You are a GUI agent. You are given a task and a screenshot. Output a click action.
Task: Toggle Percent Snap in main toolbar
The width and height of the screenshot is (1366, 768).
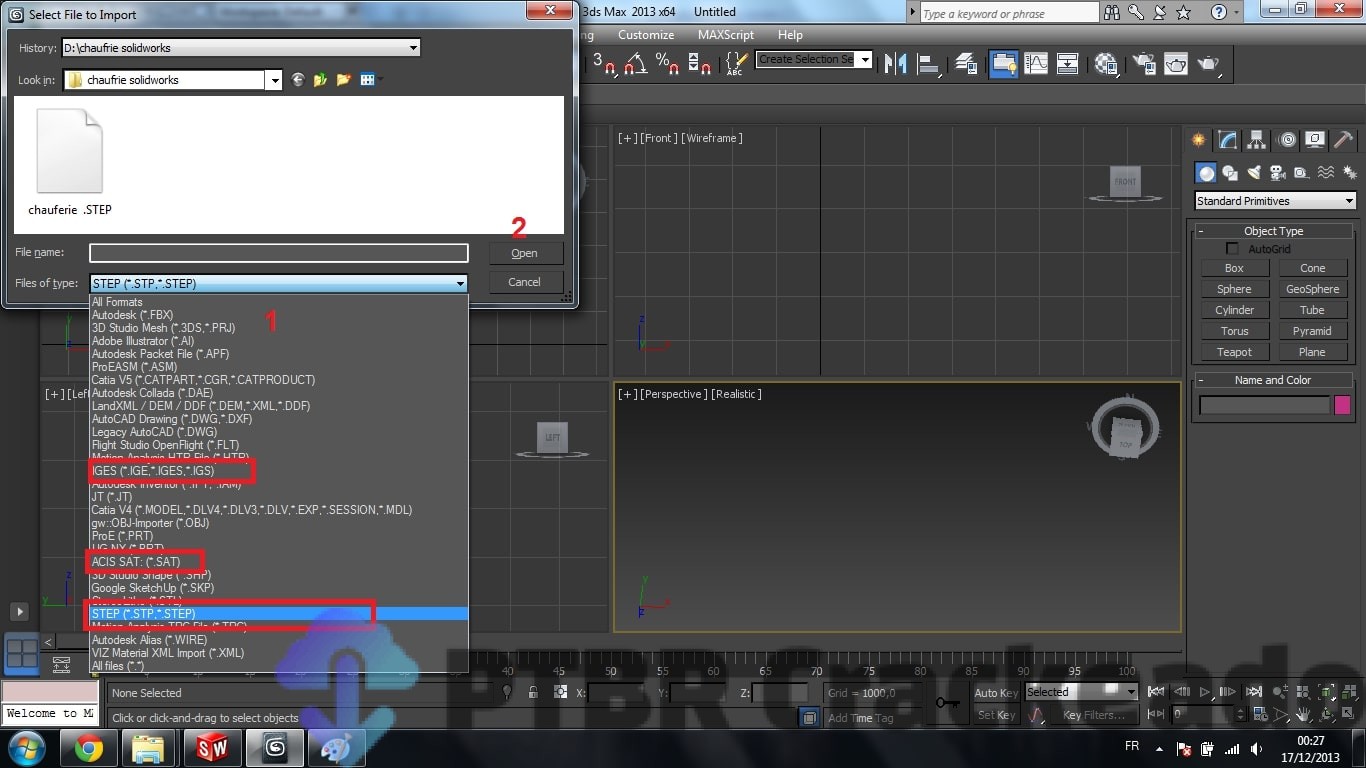click(667, 63)
